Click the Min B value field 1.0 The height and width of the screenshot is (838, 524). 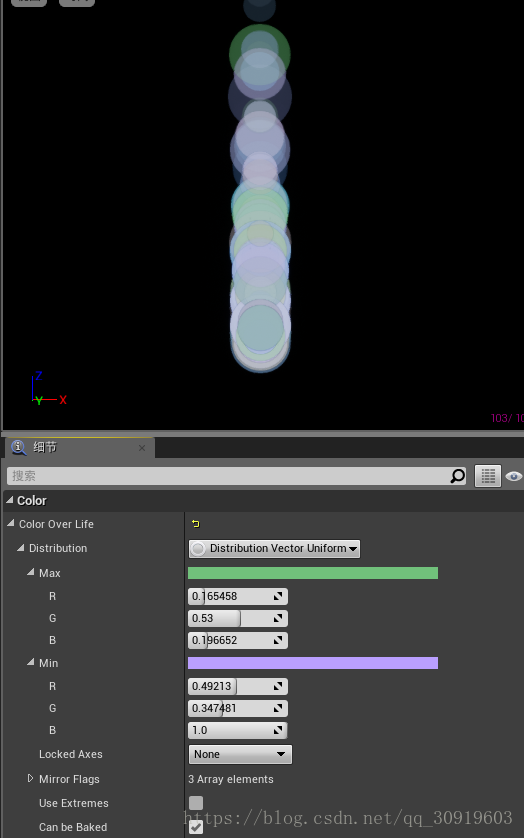point(238,730)
